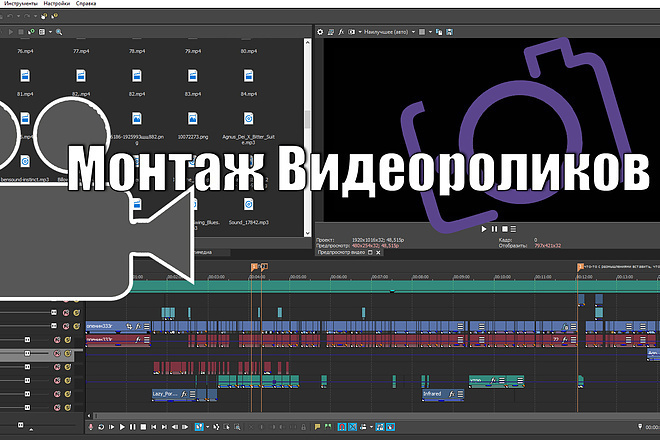This screenshot has width=660, height=440.
Task: Undock the Предпросмотр видео window
Action: point(370,253)
